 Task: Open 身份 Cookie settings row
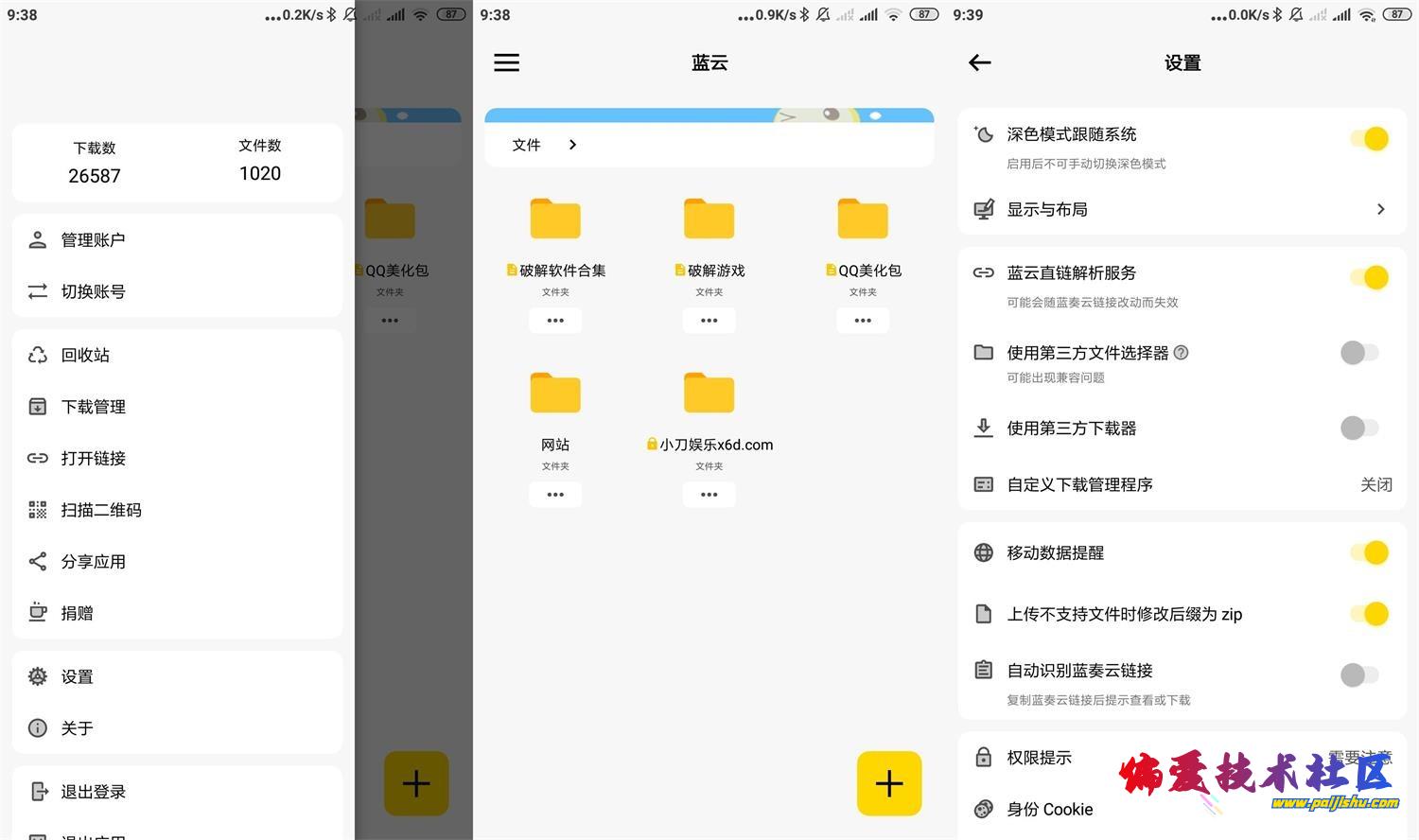[1182, 809]
